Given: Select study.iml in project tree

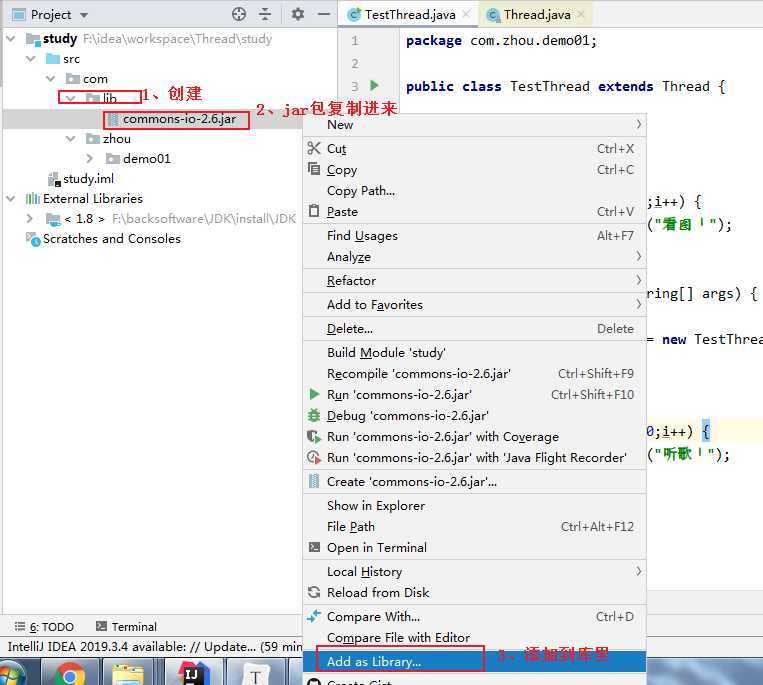Looking at the screenshot, I should [88, 179].
